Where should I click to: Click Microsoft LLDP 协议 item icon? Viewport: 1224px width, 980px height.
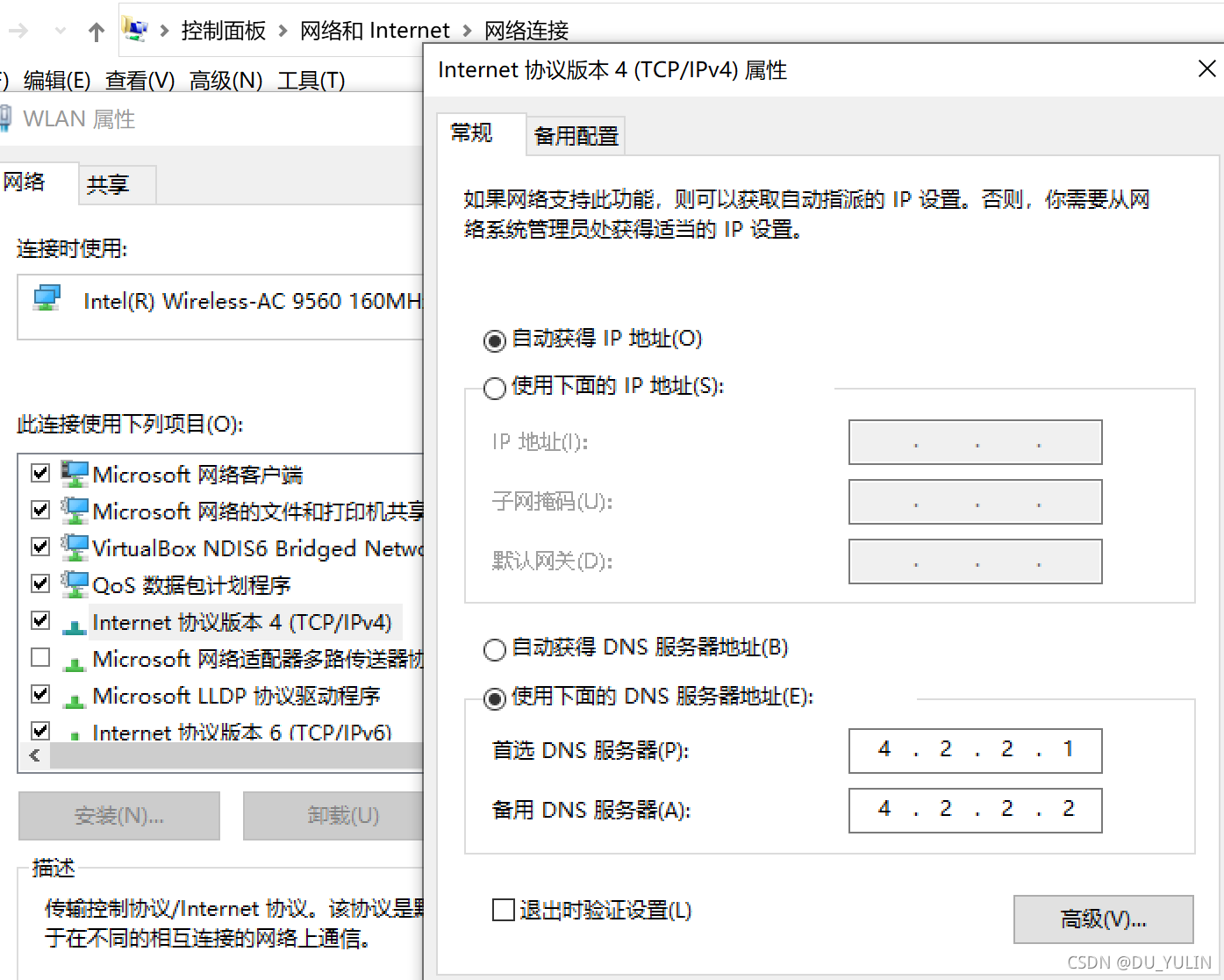point(75,700)
